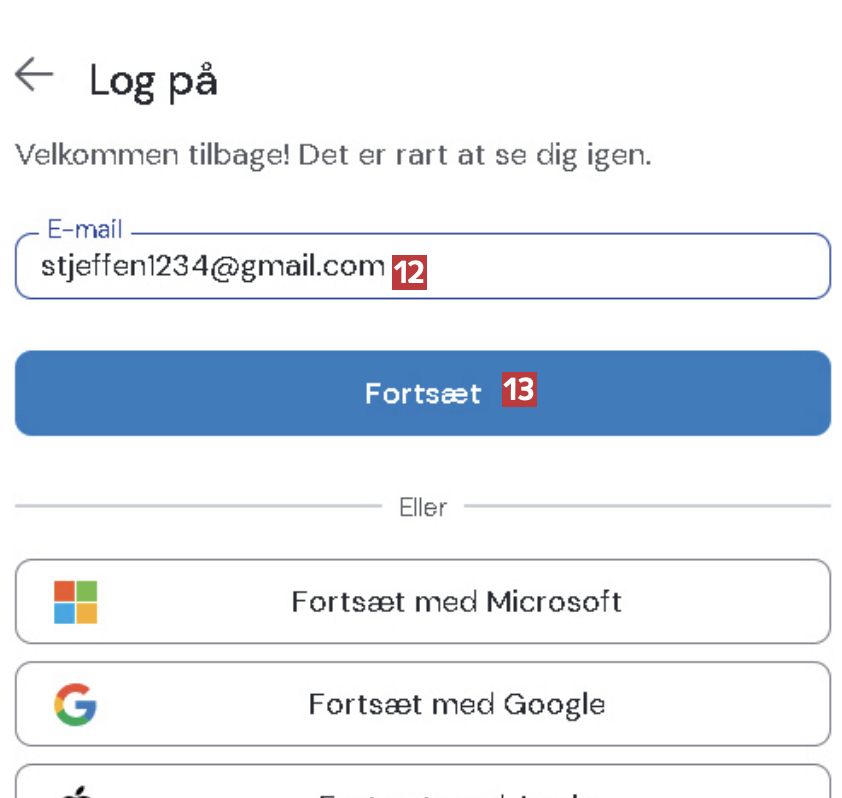842x798 pixels.
Task: Choose the Fortsæt med Microsoft button
Action: coord(456,602)
